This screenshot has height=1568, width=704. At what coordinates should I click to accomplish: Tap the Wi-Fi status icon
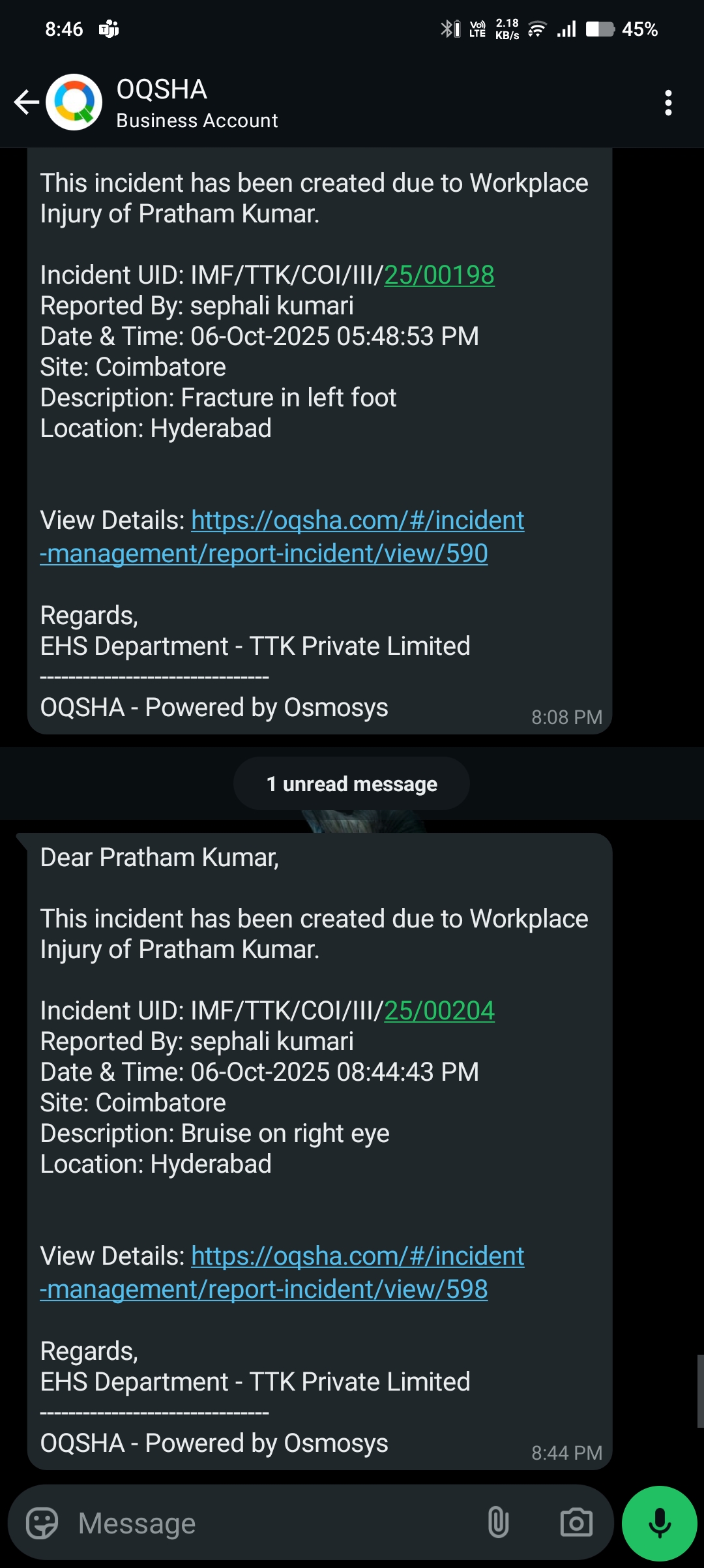537,29
